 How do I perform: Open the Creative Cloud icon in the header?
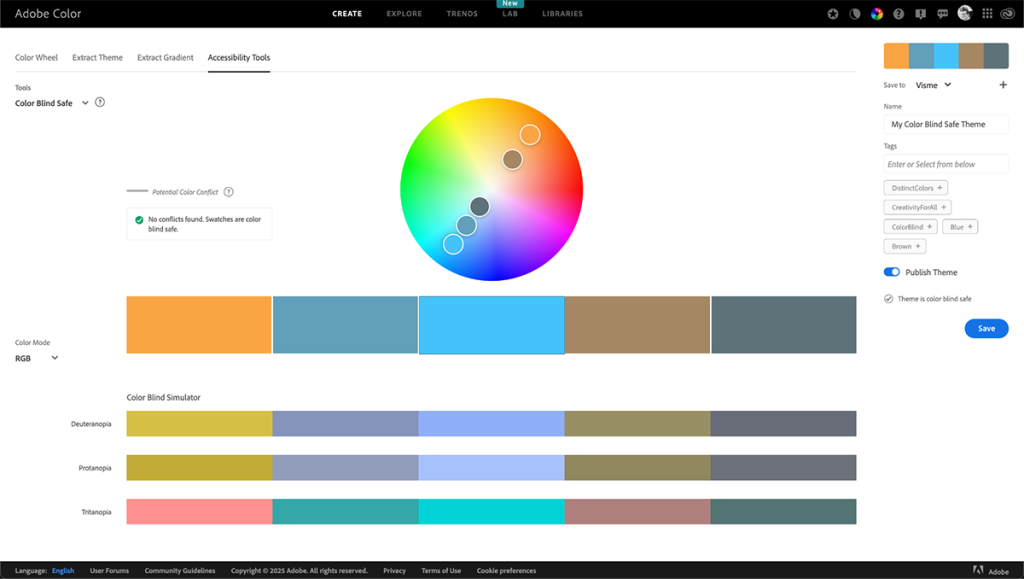coord(1010,13)
